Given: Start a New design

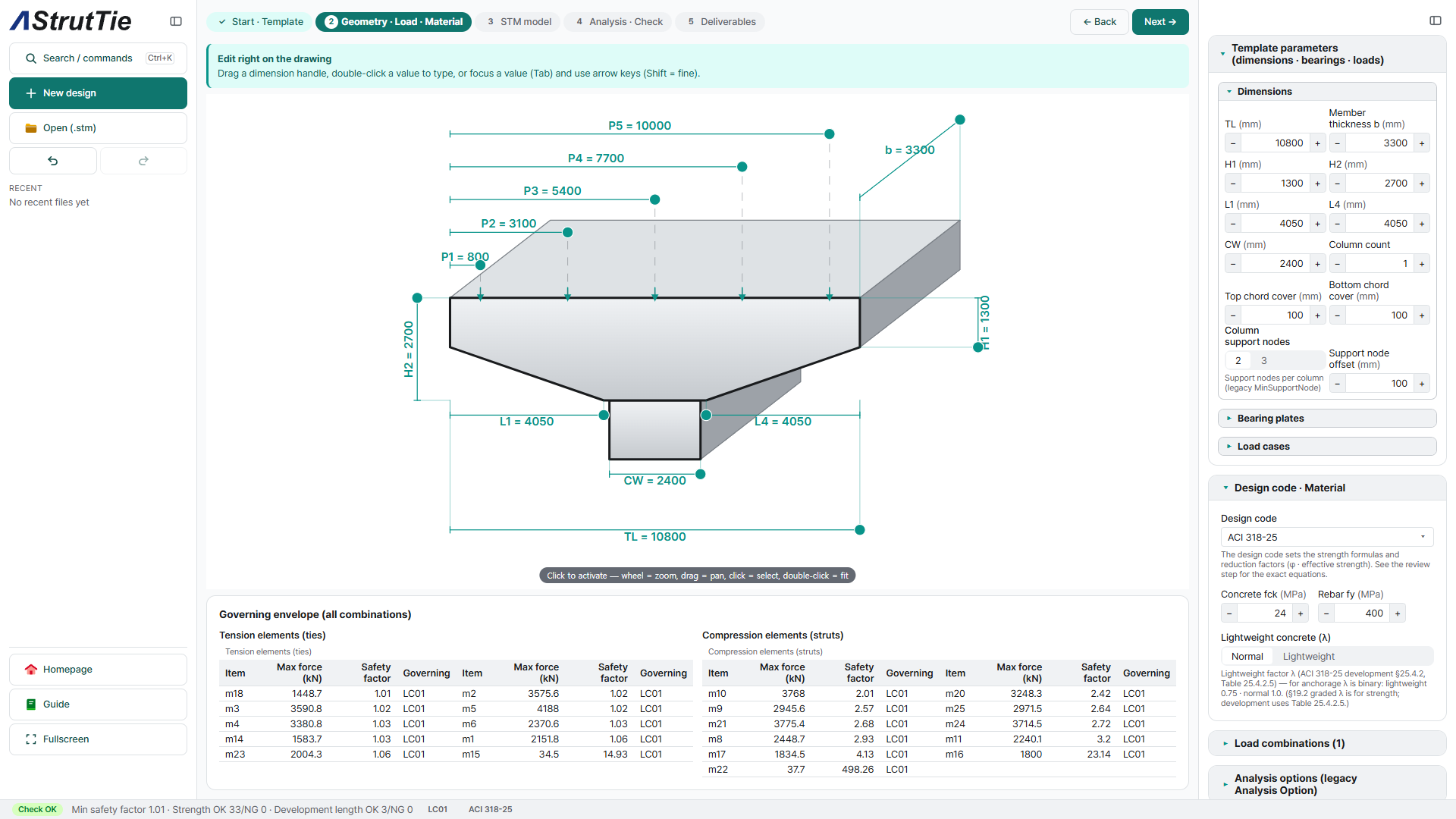Looking at the screenshot, I should click(x=98, y=93).
